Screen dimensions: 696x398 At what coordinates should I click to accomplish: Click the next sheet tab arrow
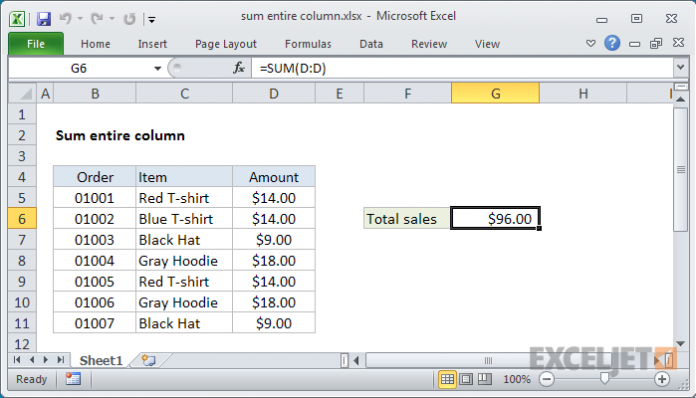(46, 359)
